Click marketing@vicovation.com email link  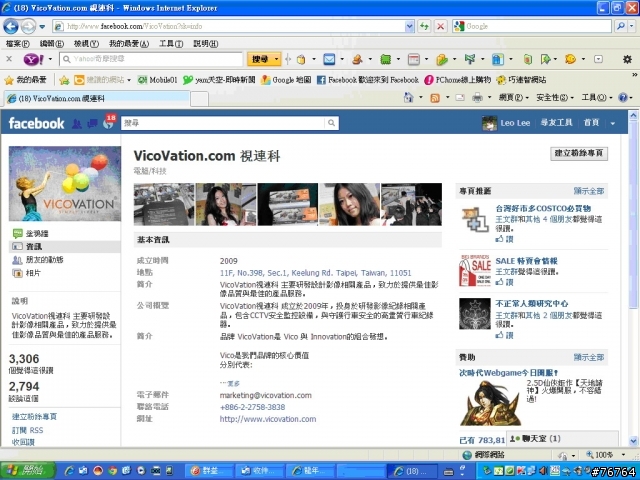(x=265, y=395)
